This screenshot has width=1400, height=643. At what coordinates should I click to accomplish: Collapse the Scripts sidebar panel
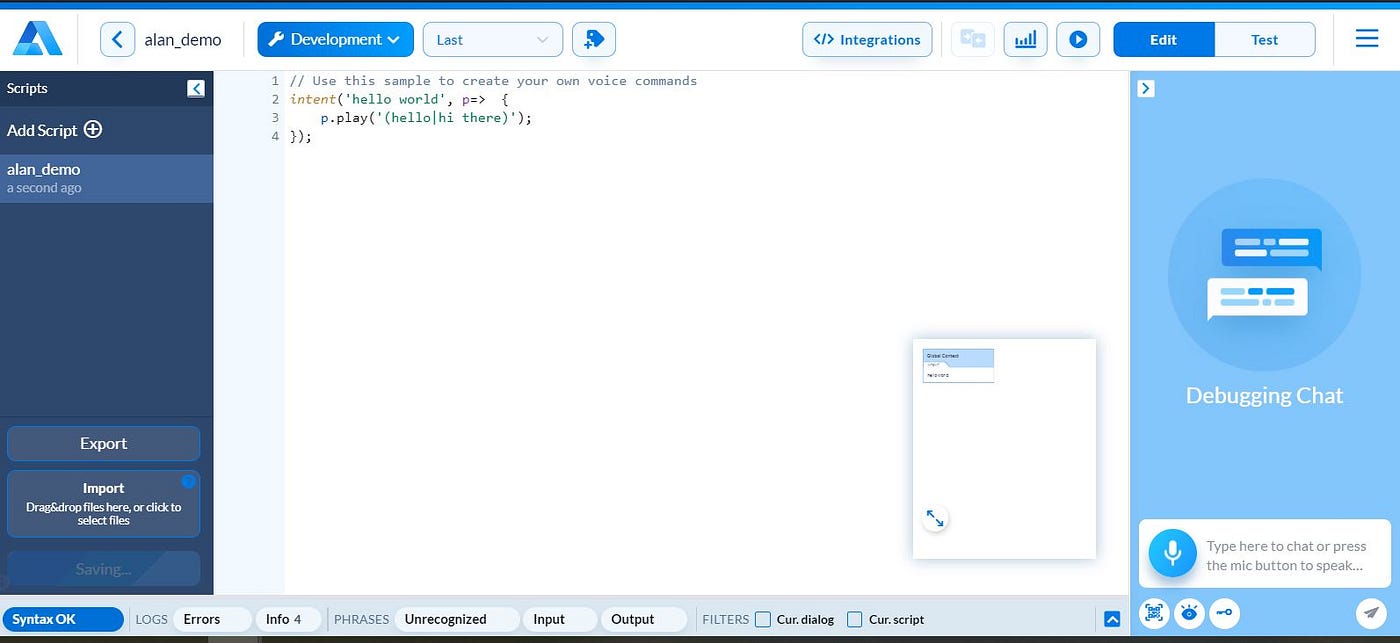(196, 88)
